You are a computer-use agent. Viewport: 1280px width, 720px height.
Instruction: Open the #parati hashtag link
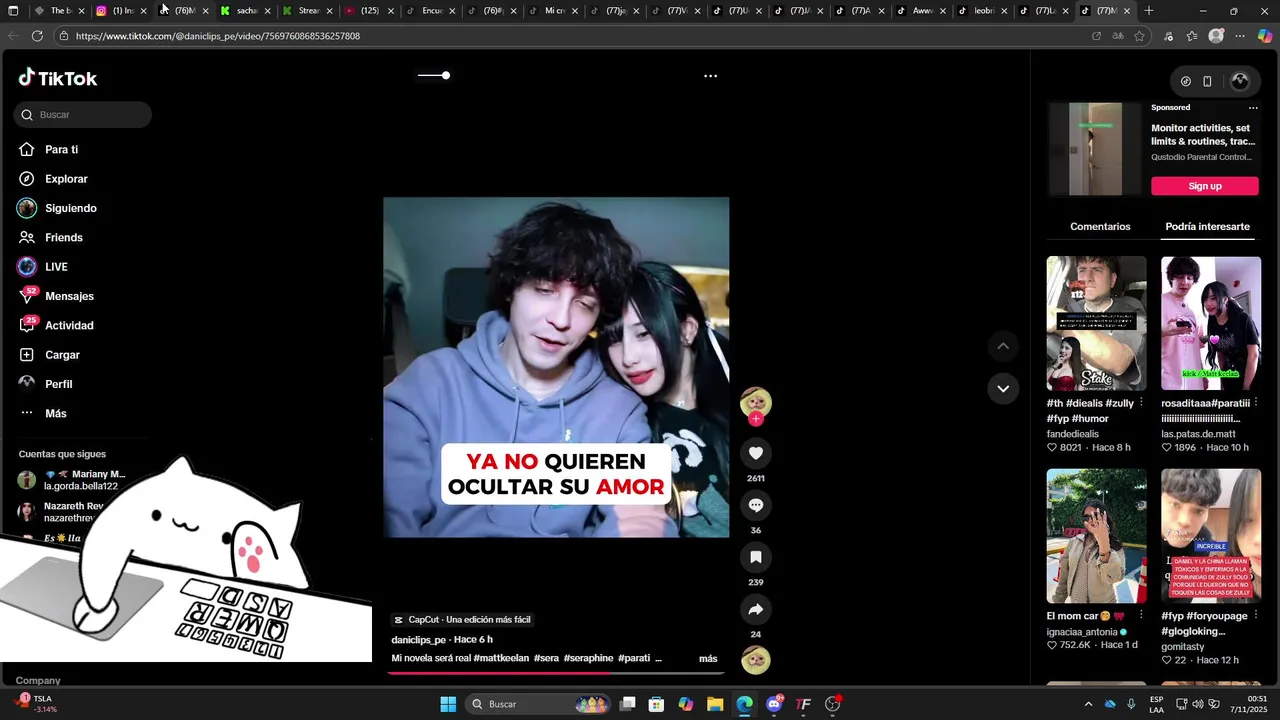634,658
